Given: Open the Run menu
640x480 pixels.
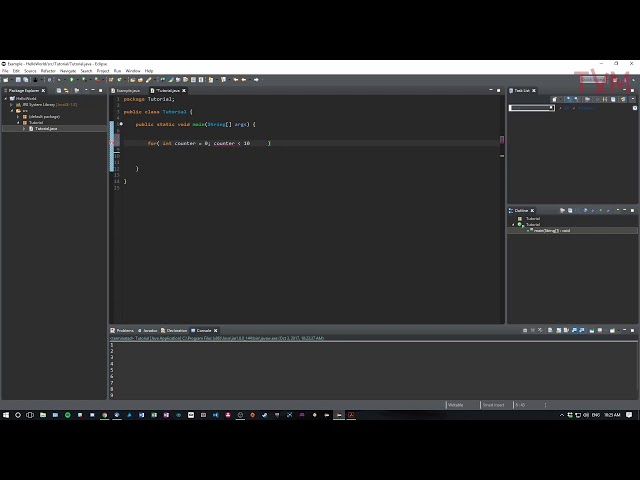Looking at the screenshot, I should pyautogui.click(x=118, y=71).
